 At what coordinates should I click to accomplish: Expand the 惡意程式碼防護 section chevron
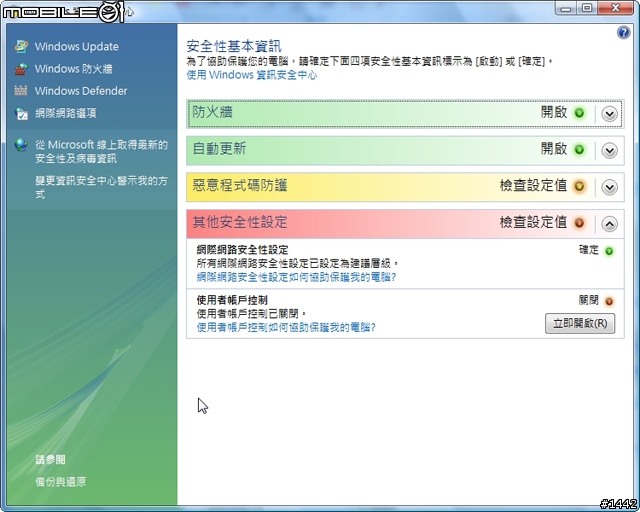pyautogui.click(x=609, y=187)
